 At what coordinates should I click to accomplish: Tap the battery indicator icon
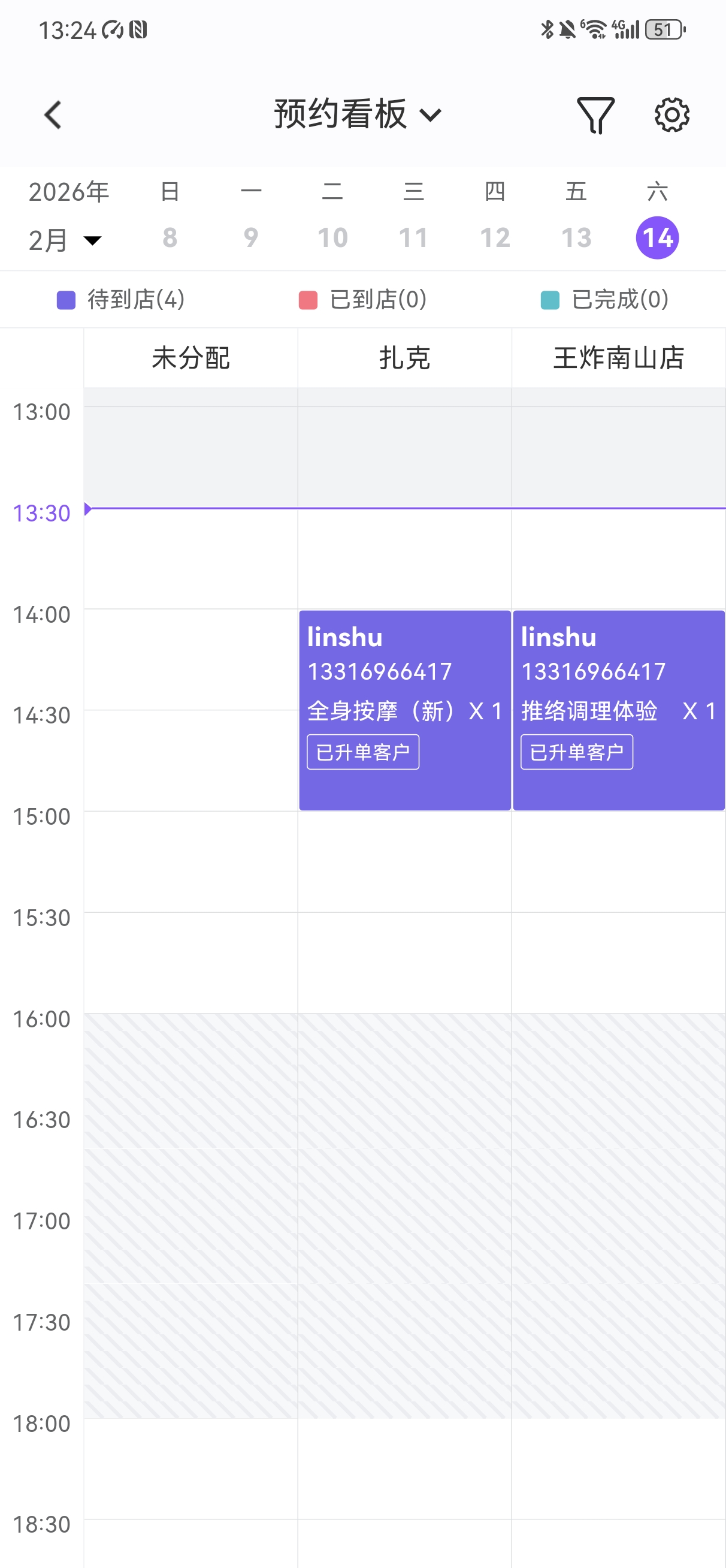[665, 29]
